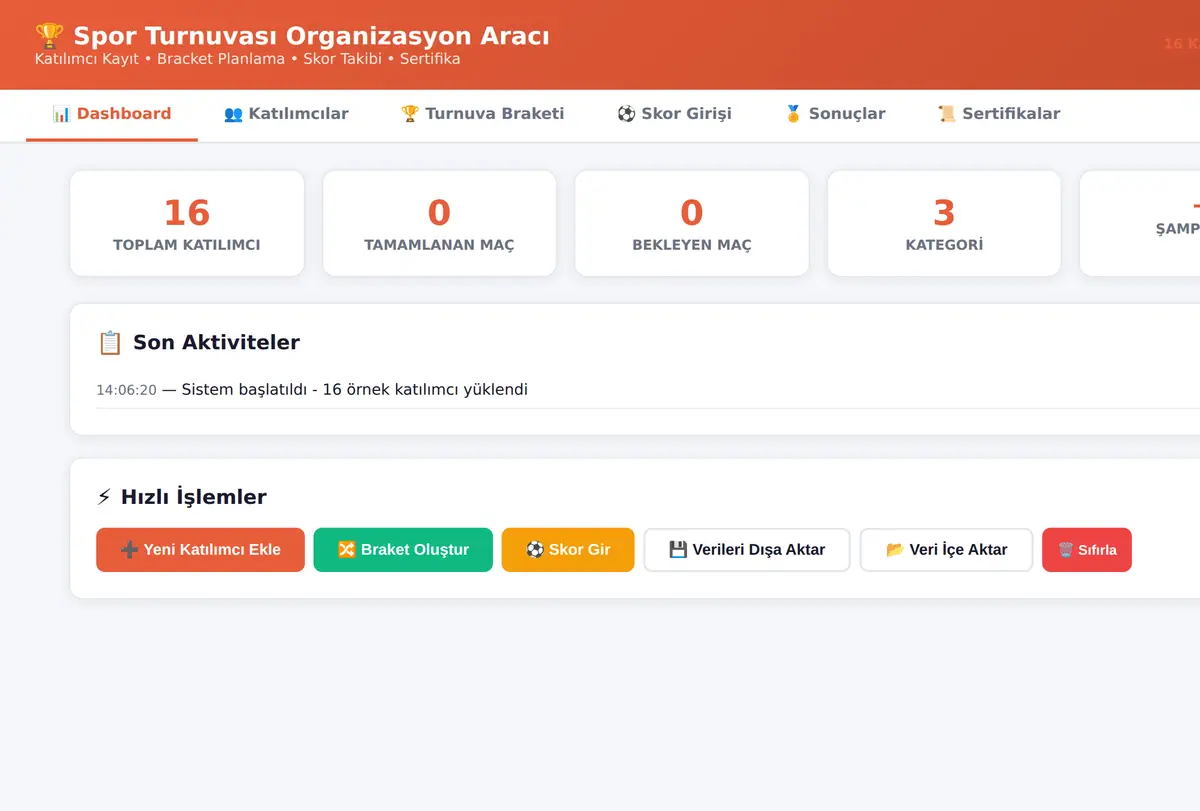
Task: Click the people icon on the Katılımcılar tab
Action: pos(233,114)
